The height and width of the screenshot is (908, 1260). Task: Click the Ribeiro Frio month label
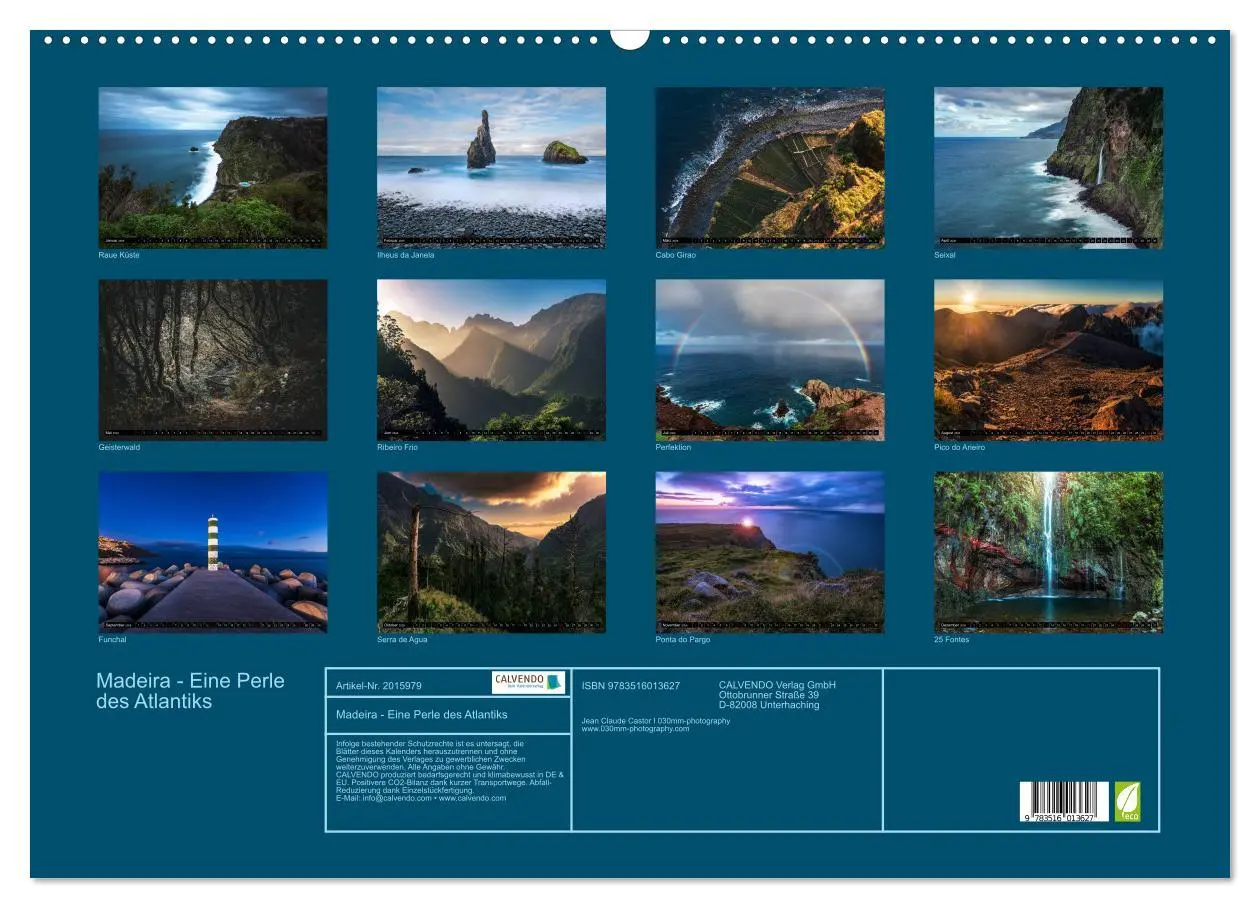pos(398,448)
